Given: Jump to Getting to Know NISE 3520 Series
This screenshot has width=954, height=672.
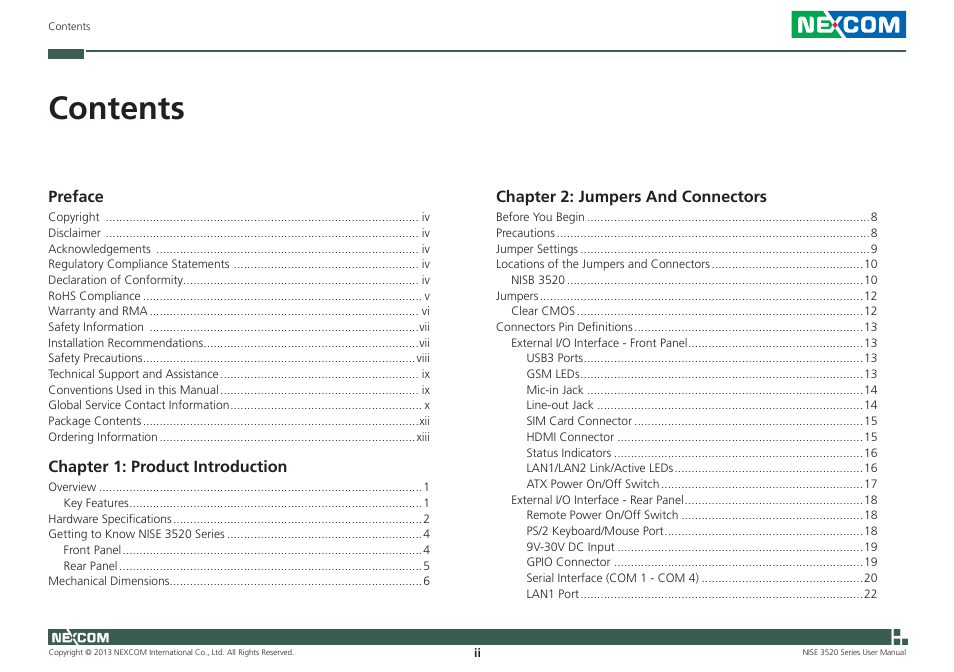Looking at the screenshot, I should click(239, 534).
